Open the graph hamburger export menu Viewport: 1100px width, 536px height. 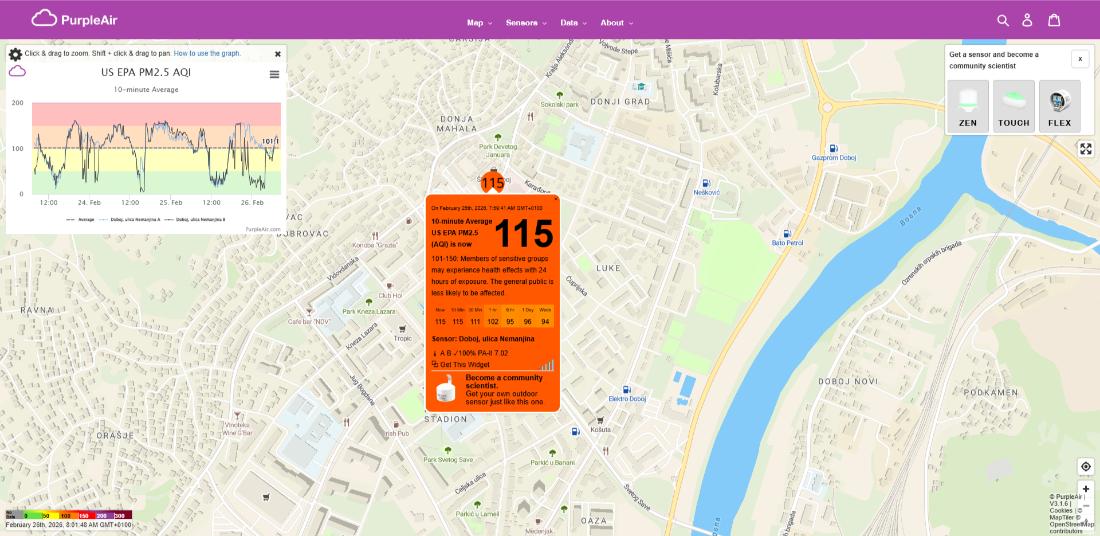(x=274, y=74)
